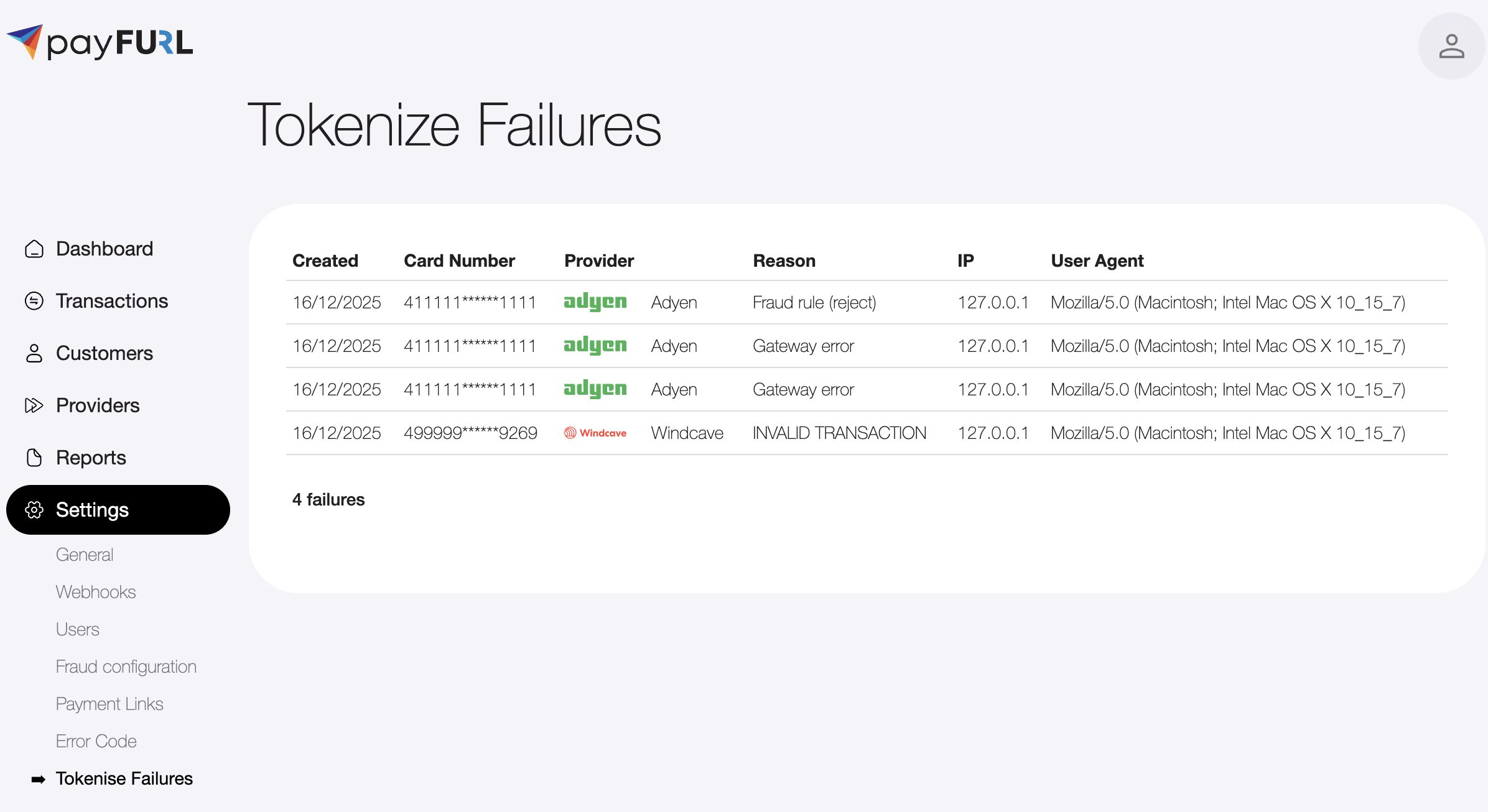
Task: Click the Tokenise Failures arrow icon
Action: (x=37, y=778)
